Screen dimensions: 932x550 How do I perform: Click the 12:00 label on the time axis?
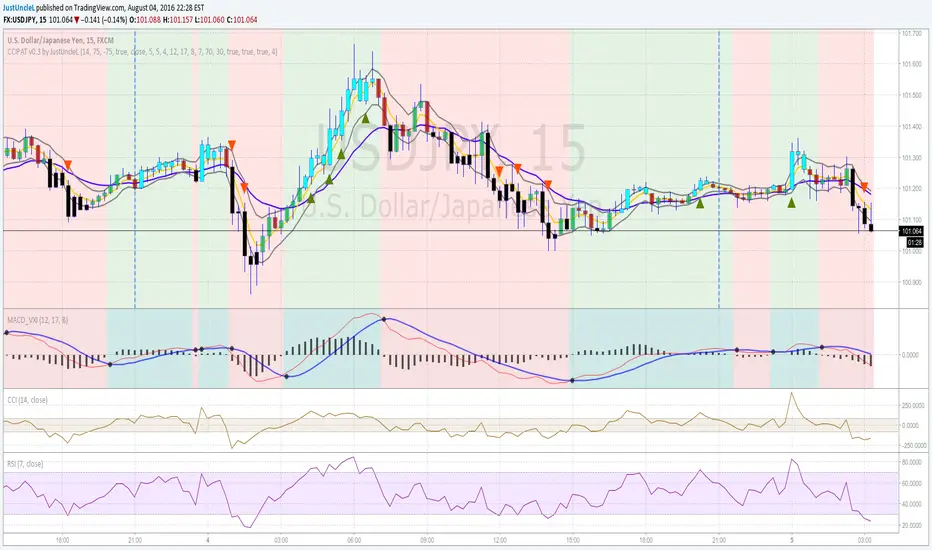[500, 540]
